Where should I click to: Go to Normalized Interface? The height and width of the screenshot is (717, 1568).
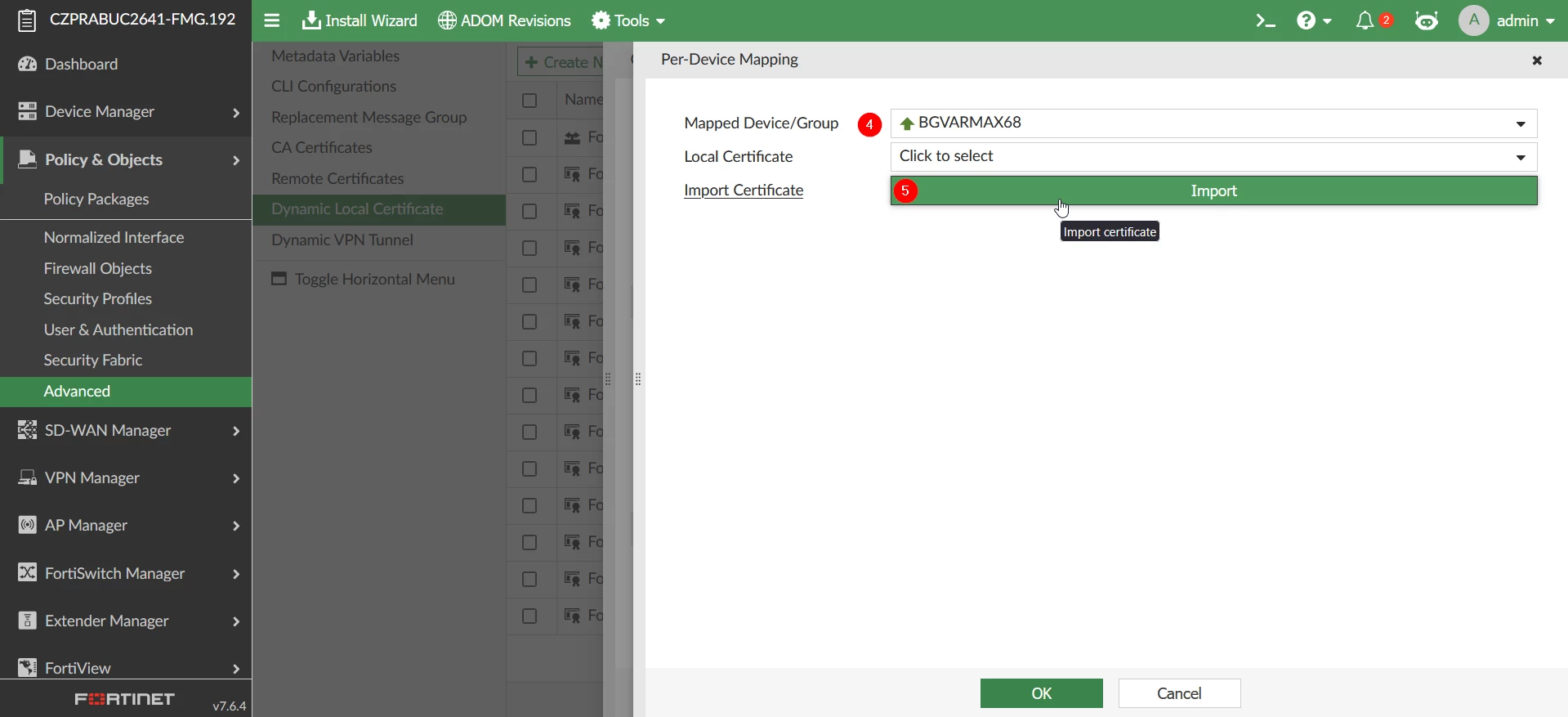coord(114,237)
